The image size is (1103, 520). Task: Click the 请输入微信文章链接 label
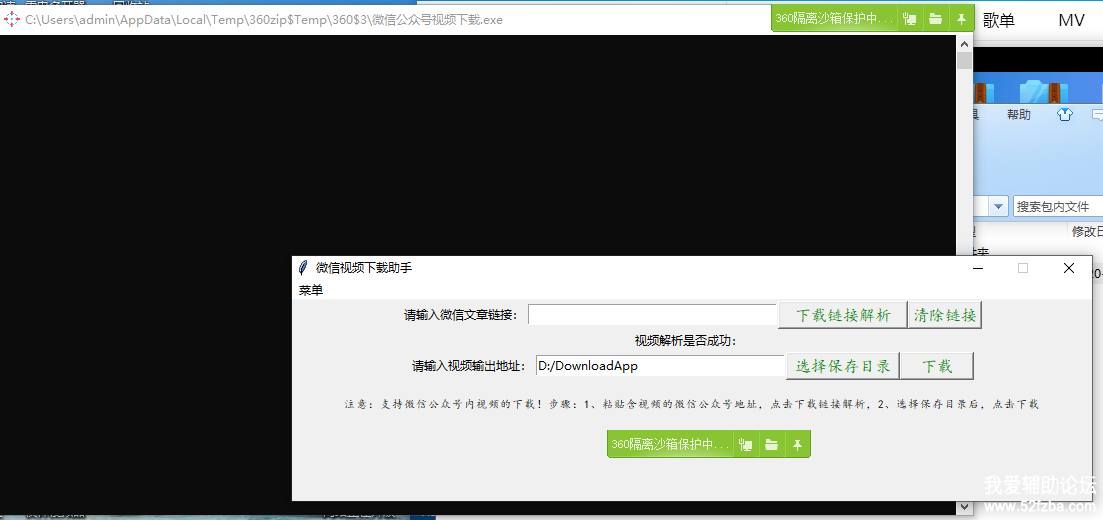461,315
